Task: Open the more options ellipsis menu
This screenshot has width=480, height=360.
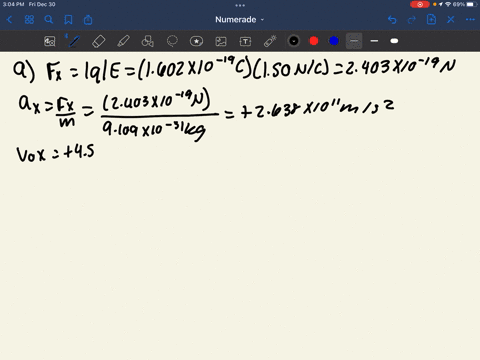Action: pyautogui.click(x=470, y=20)
